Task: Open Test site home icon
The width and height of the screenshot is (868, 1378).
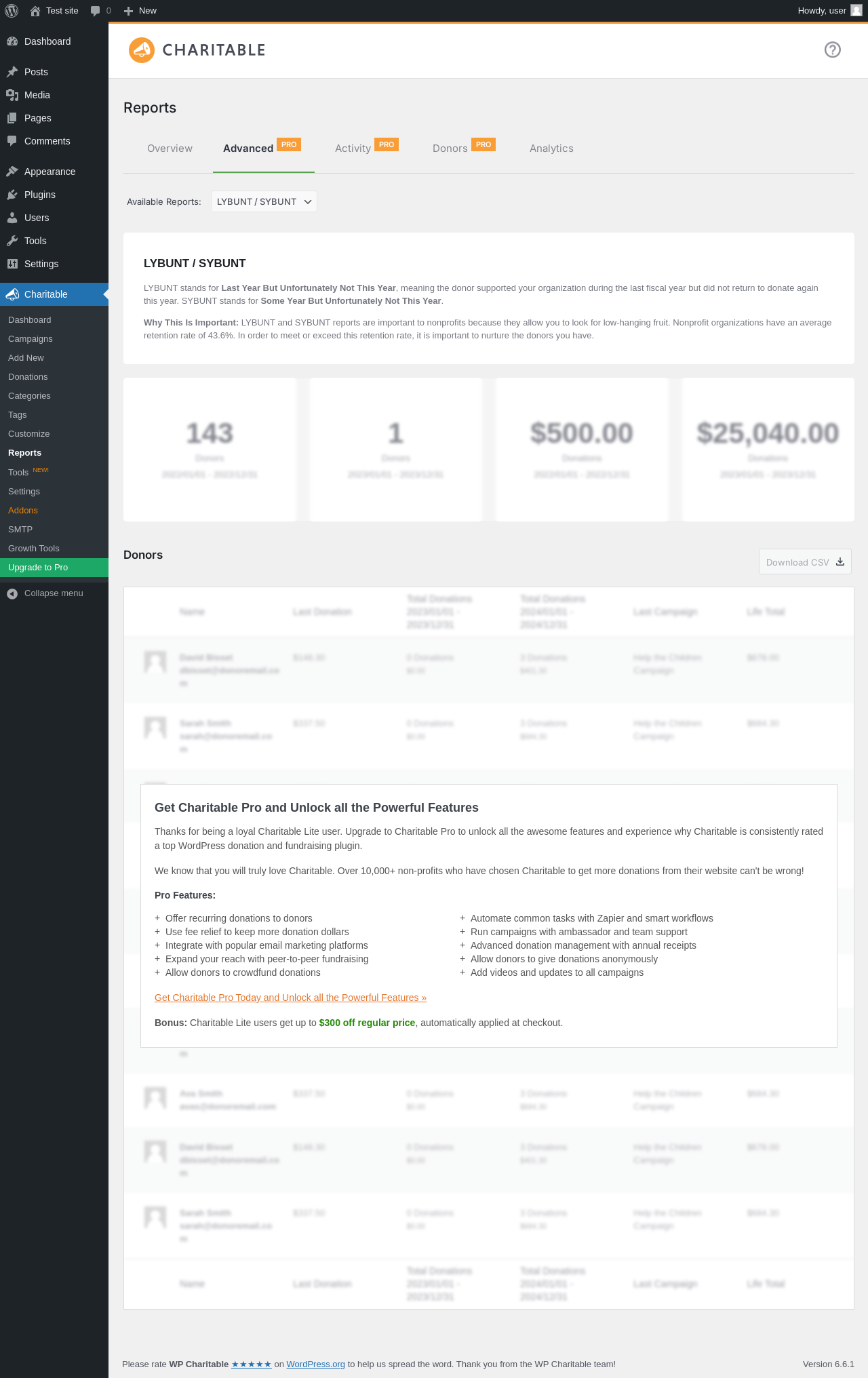Action: click(x=35, y=11)
